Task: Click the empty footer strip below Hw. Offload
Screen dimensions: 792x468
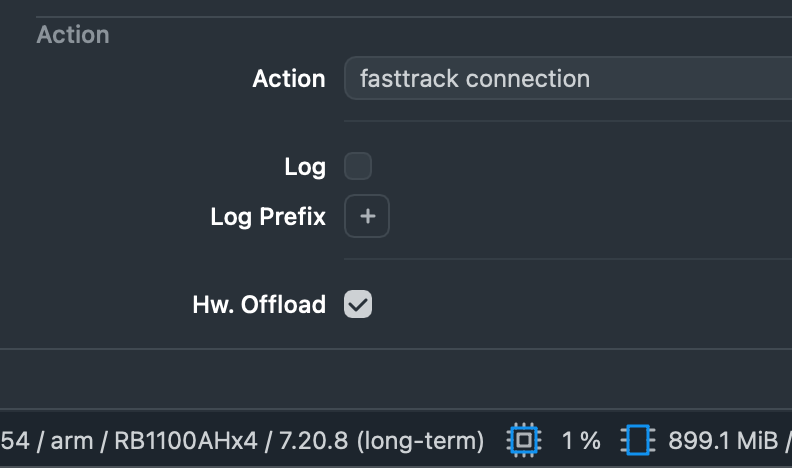Action: [396, 378]
